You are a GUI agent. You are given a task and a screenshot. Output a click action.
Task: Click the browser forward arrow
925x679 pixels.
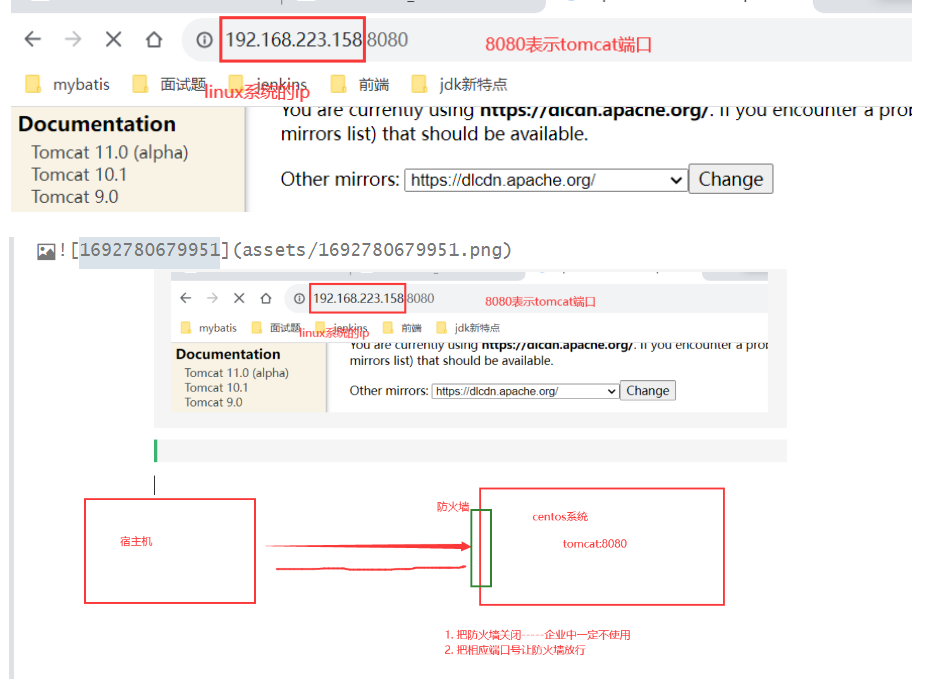pos(73,40)
